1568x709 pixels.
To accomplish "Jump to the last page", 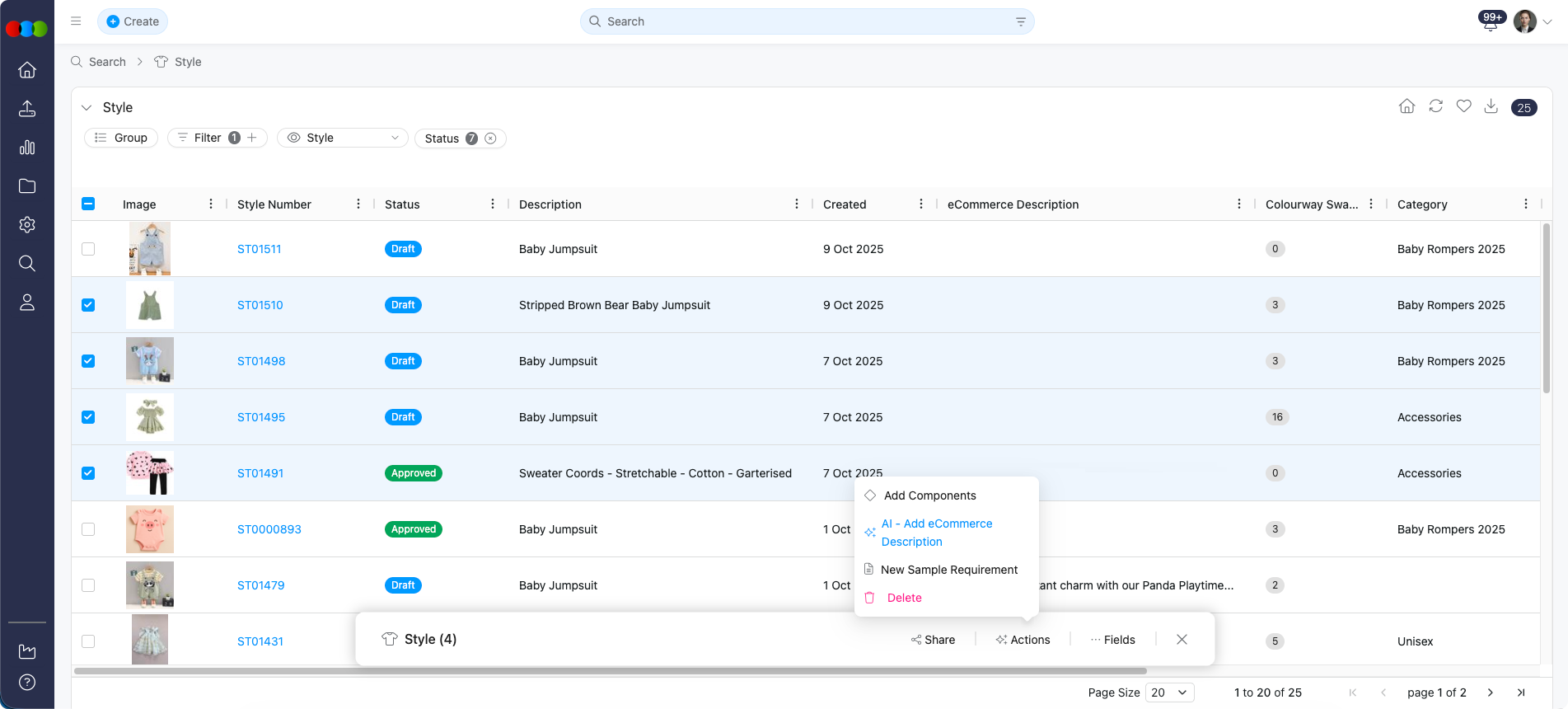I will coord(1521,693).
